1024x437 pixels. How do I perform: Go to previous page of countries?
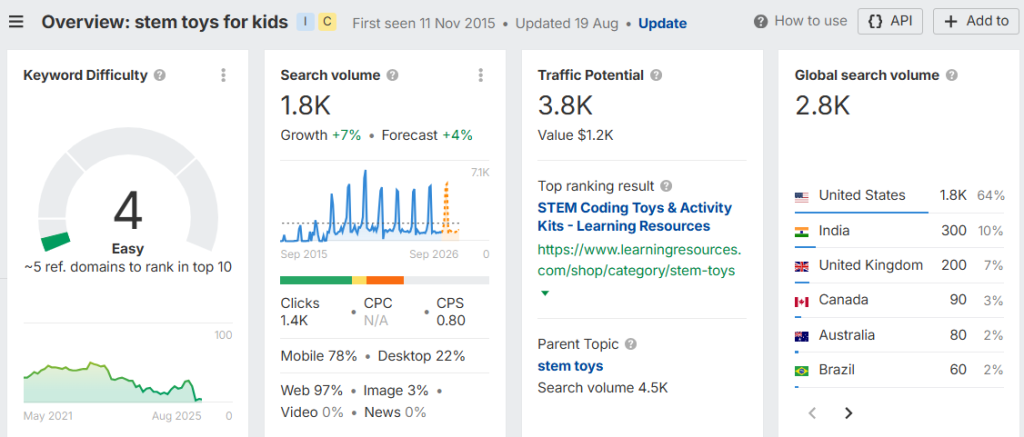click(812, 413)
